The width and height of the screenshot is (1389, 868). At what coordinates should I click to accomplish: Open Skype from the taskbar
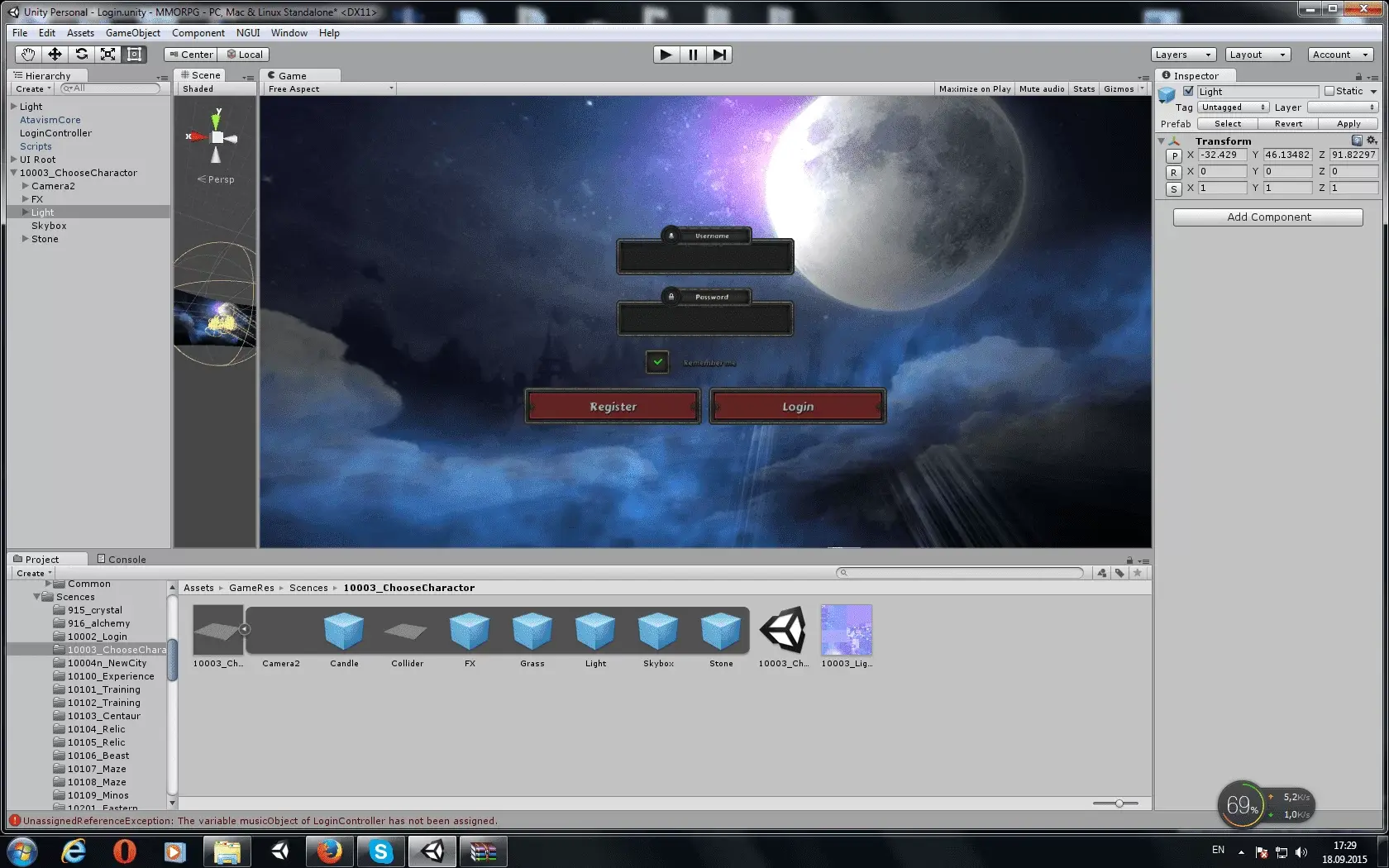[x=380, y=851]
